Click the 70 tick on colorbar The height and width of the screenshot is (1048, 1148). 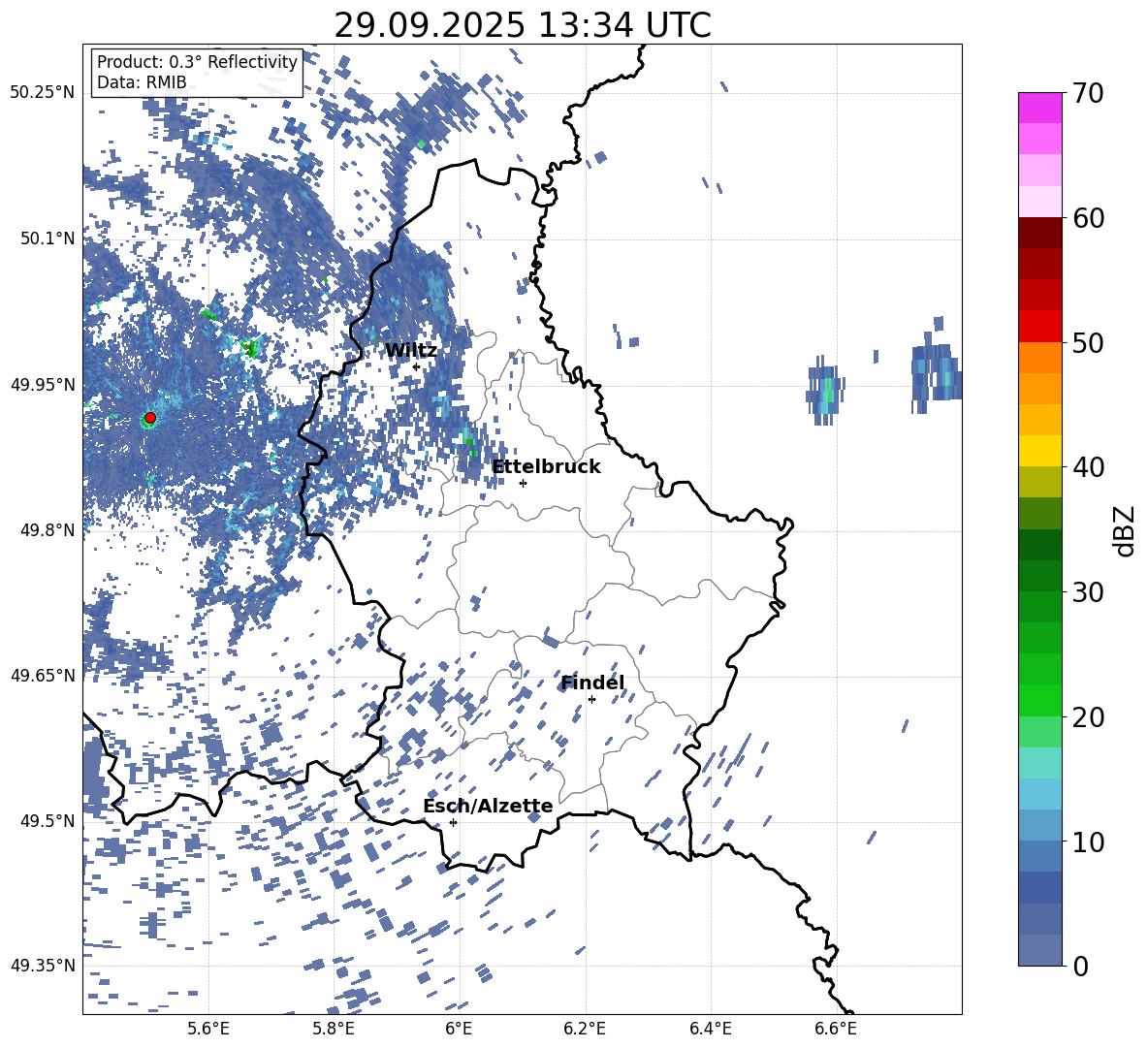1088,94
